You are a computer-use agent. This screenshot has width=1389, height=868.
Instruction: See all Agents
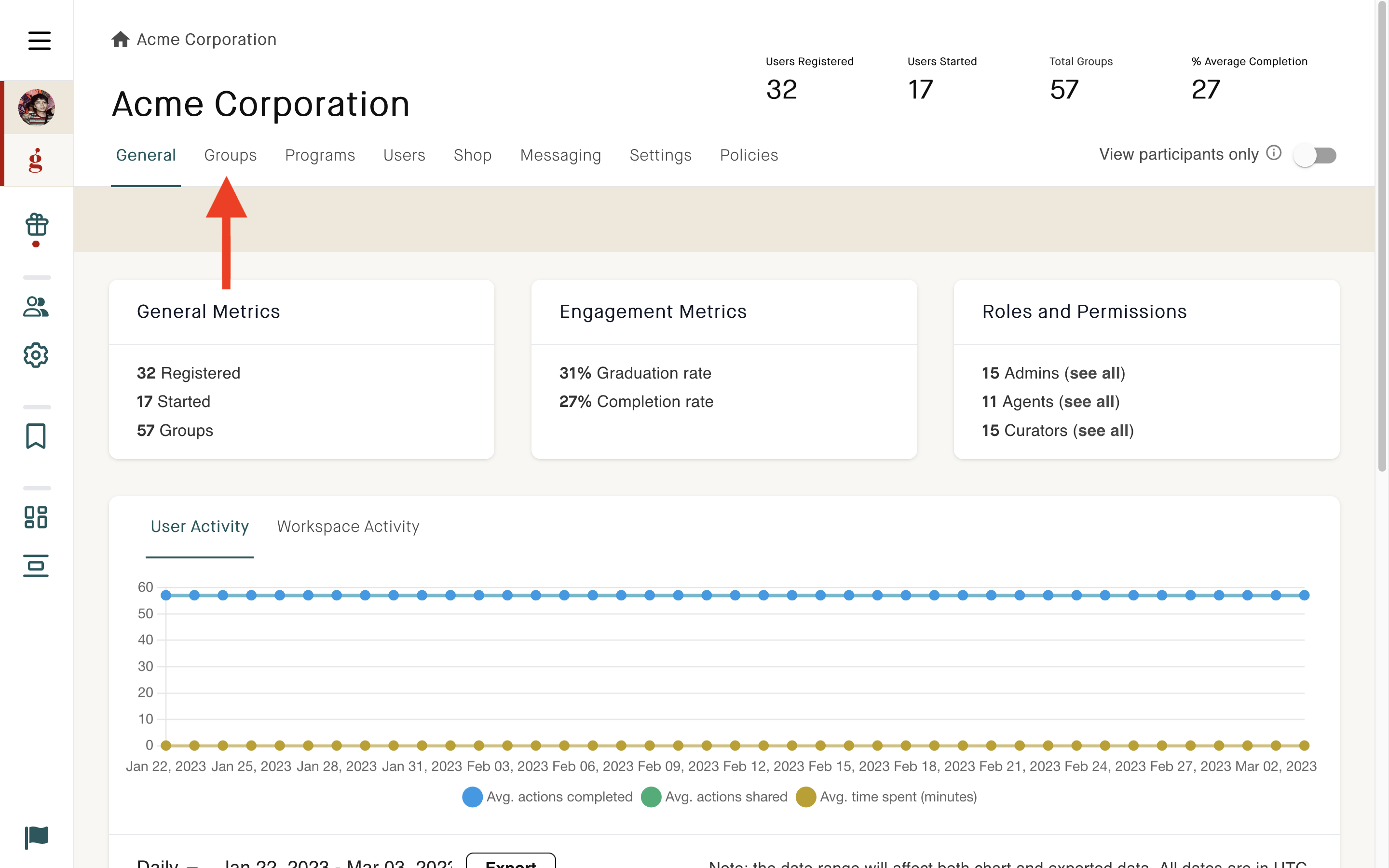pos(1089,402)
